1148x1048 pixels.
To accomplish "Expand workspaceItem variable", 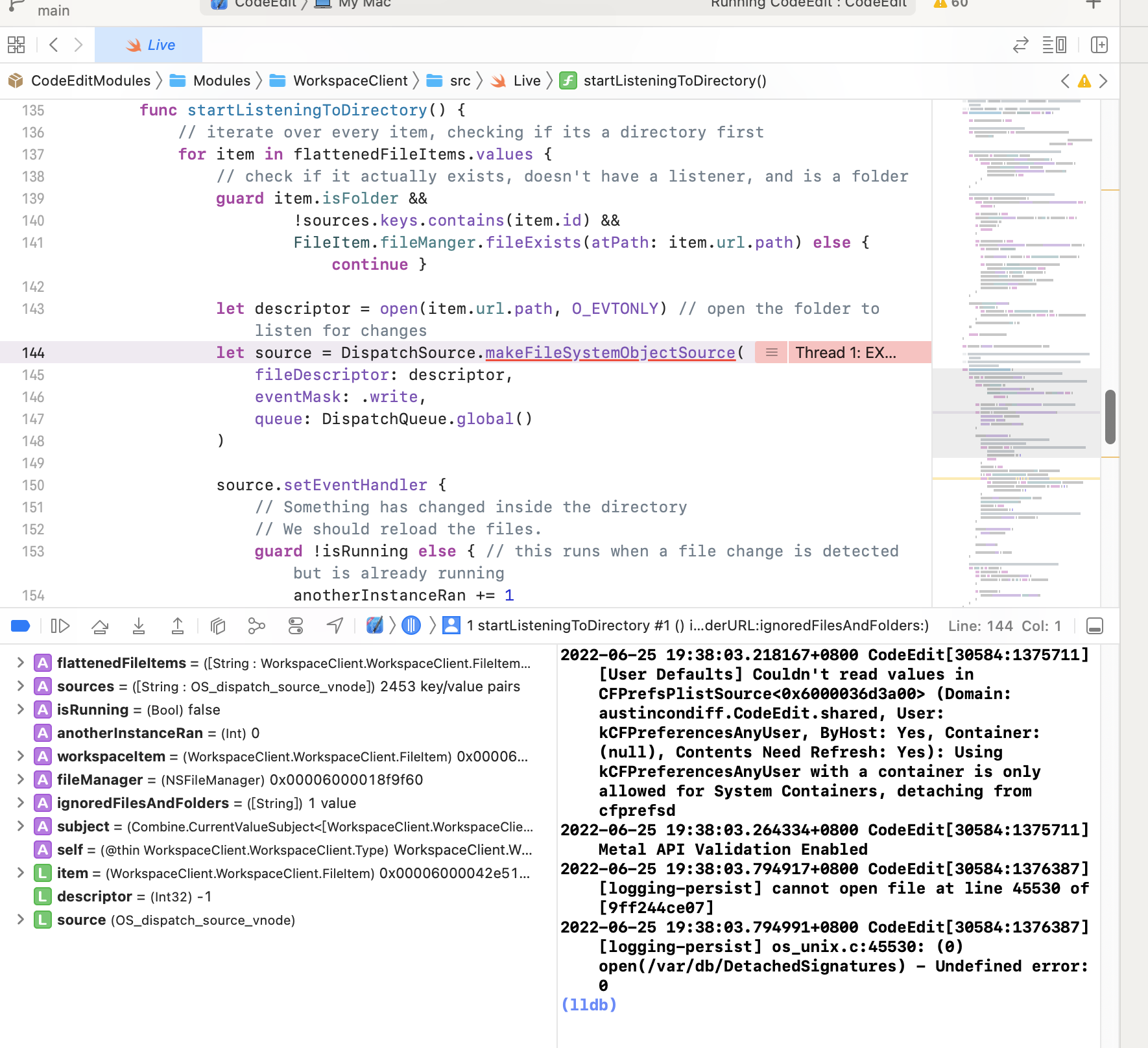I will pos(20,756).
